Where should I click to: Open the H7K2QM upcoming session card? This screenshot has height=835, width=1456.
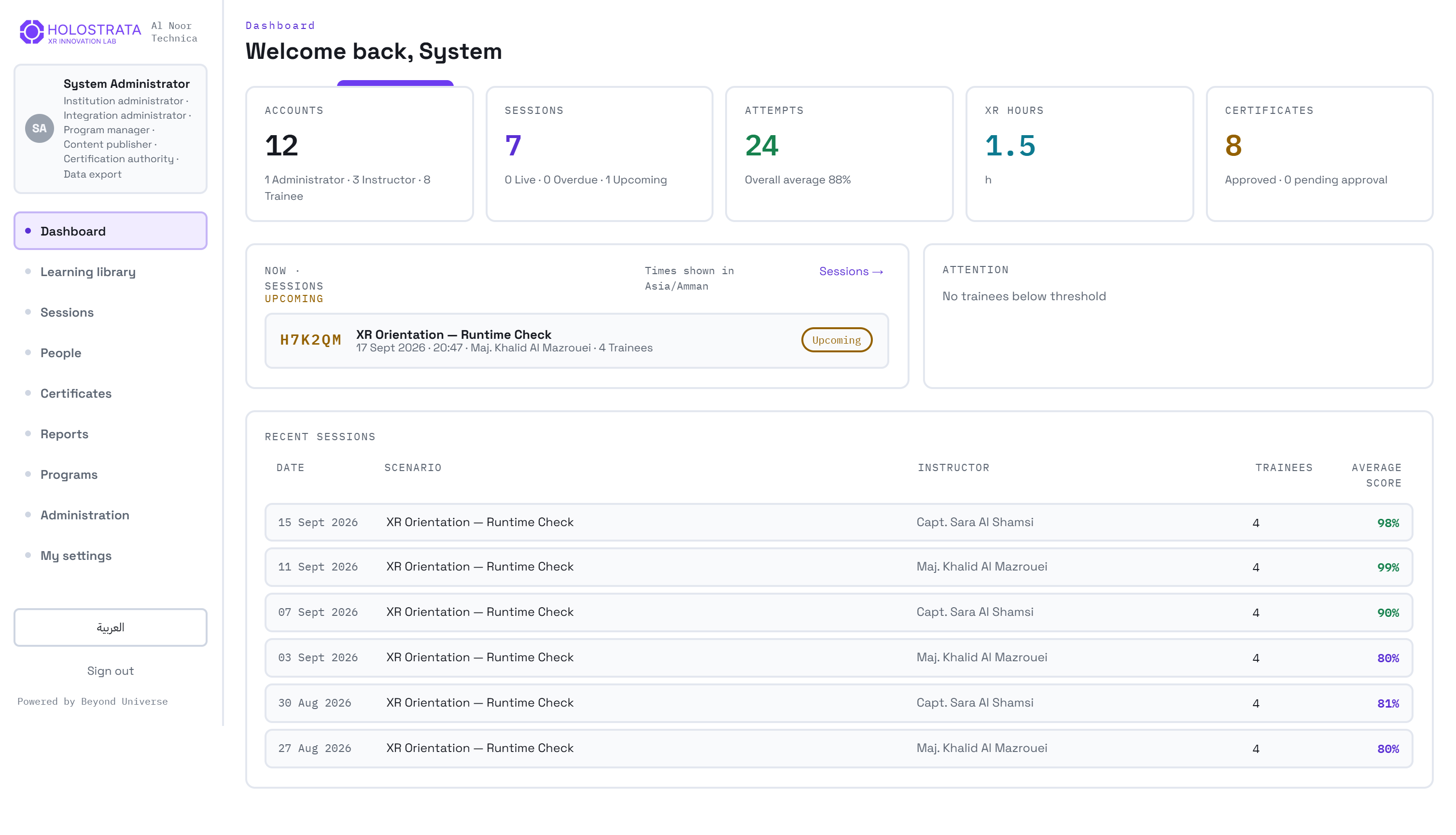(577, 341)
